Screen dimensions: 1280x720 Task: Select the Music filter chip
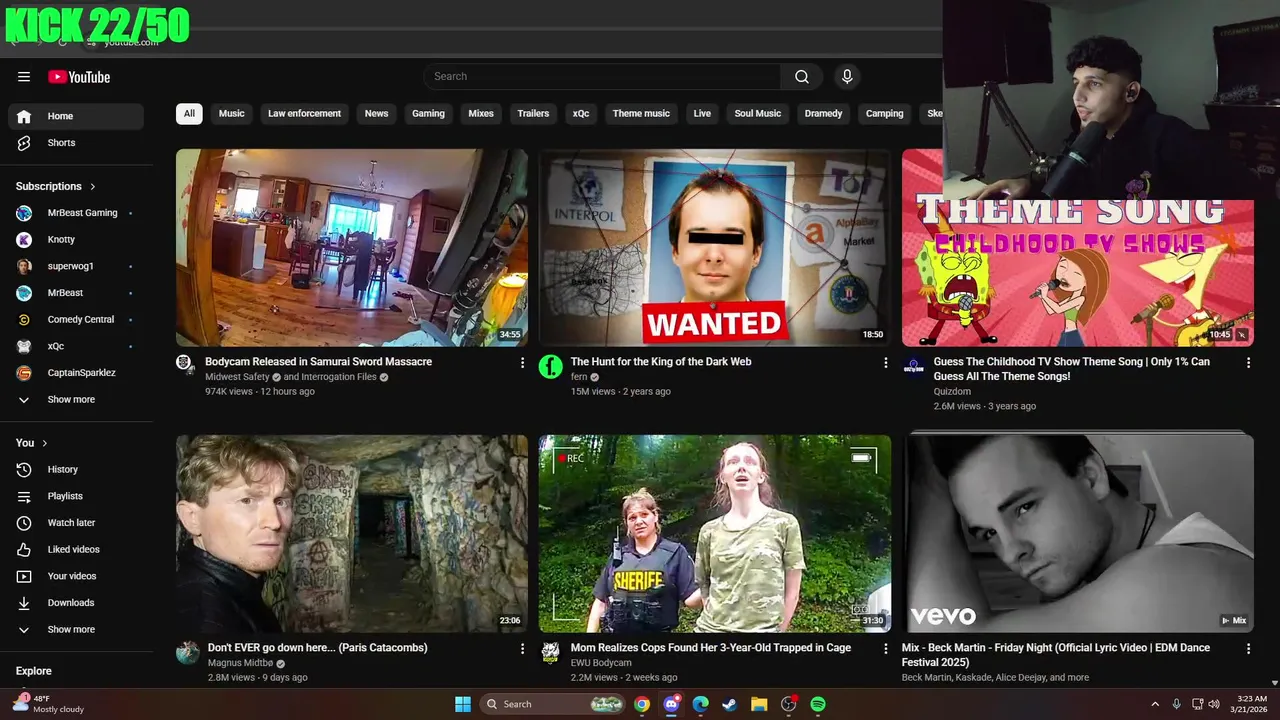pyautogui.click(x=232, y=114)
